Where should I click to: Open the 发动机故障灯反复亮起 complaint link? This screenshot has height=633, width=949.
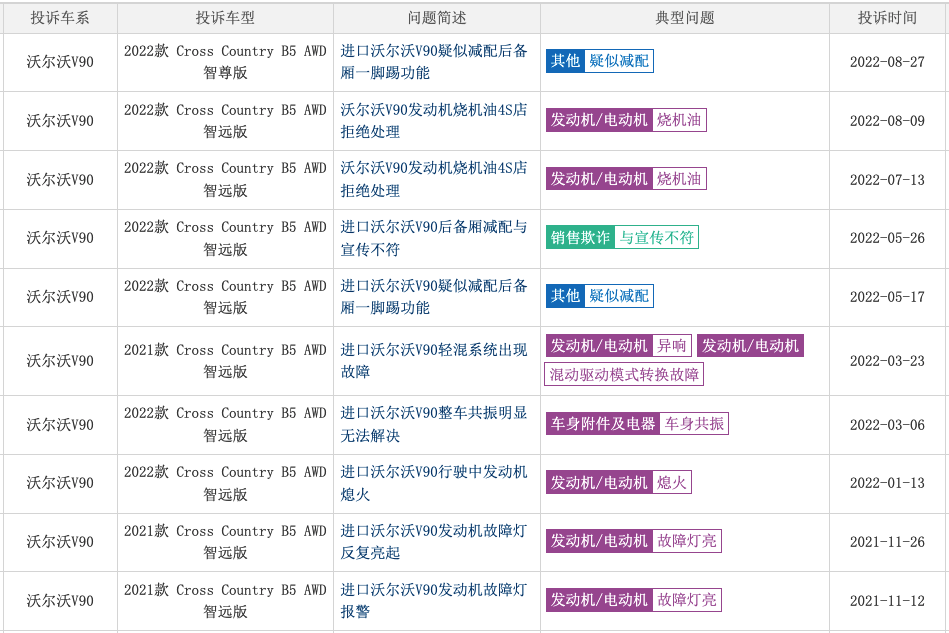pyautogui.click(x=433, y=542)
